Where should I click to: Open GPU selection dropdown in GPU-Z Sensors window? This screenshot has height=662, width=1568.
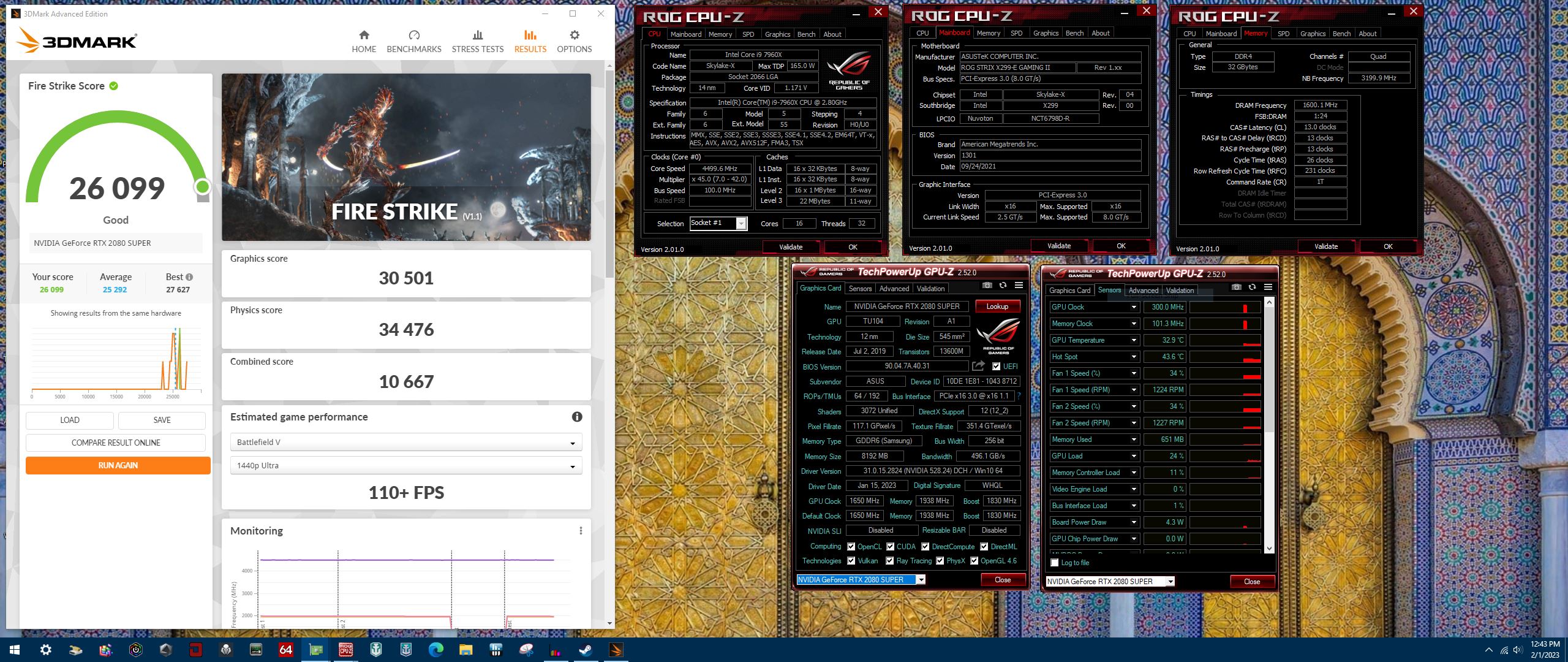[x=1110, y=582]
